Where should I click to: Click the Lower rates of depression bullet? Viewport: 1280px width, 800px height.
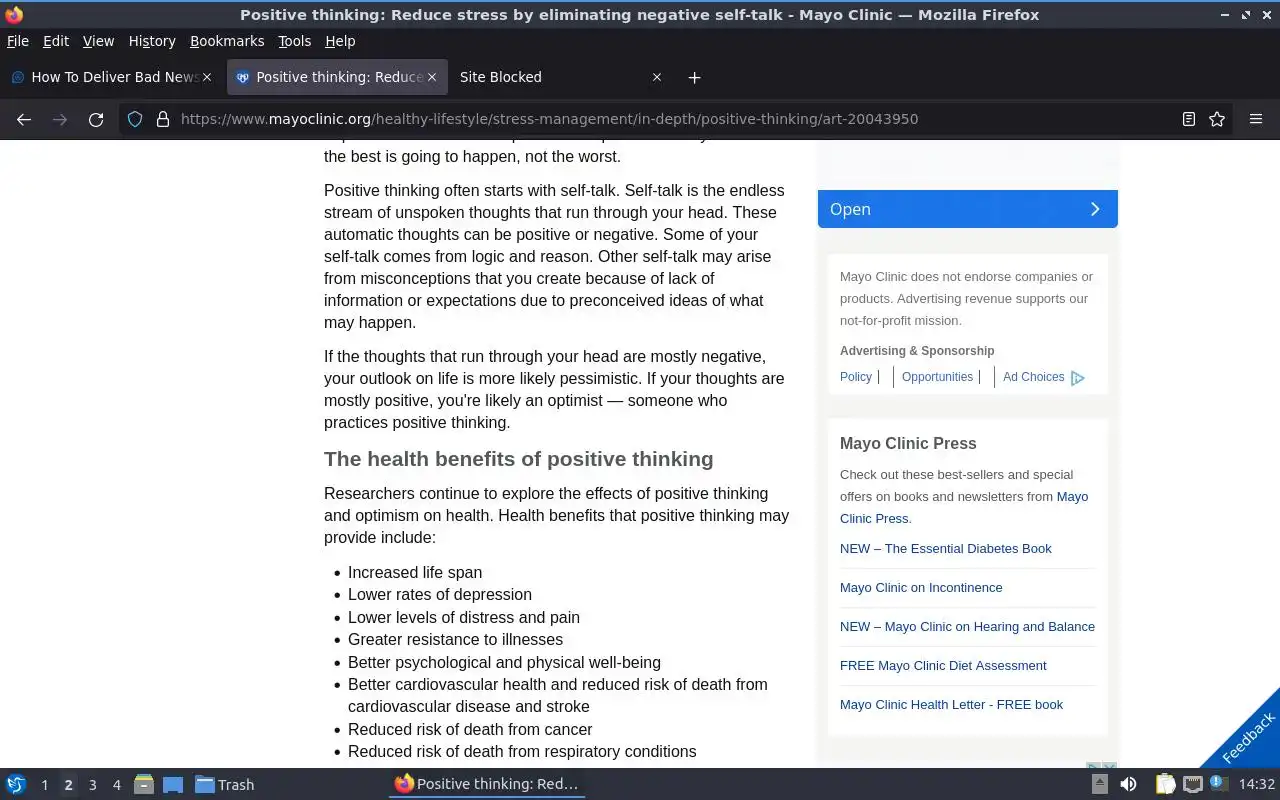(440, 594)
